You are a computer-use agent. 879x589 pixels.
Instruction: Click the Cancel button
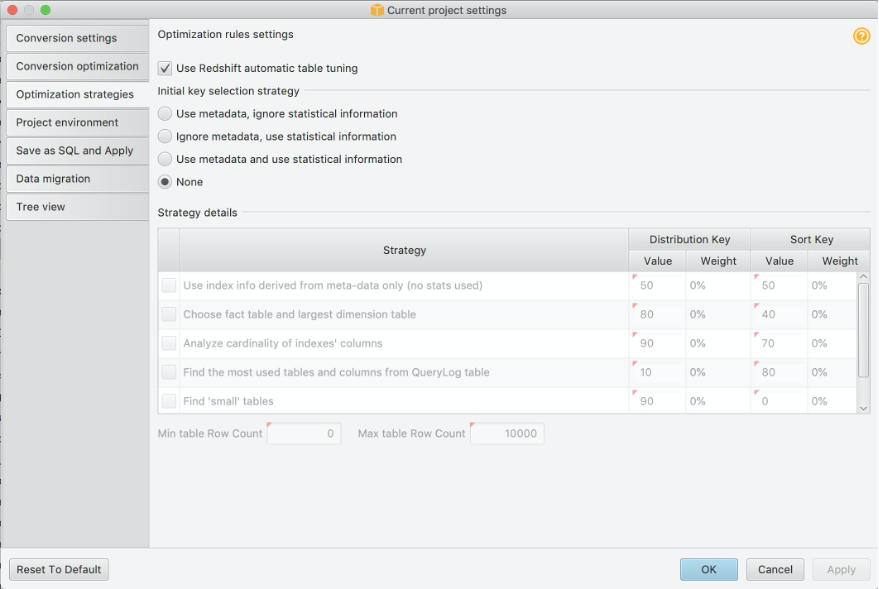[775, 569]
